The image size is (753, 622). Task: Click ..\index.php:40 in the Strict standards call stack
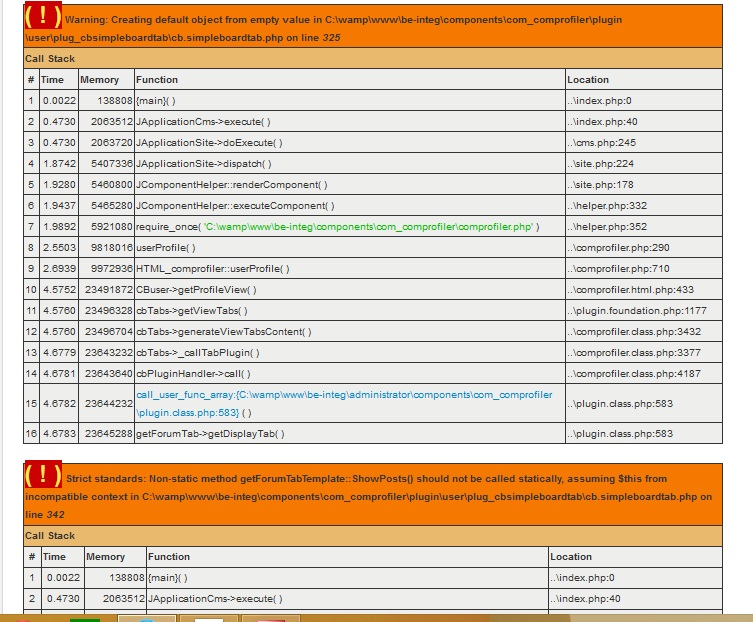pyautogui.click(x=585, y=599)
